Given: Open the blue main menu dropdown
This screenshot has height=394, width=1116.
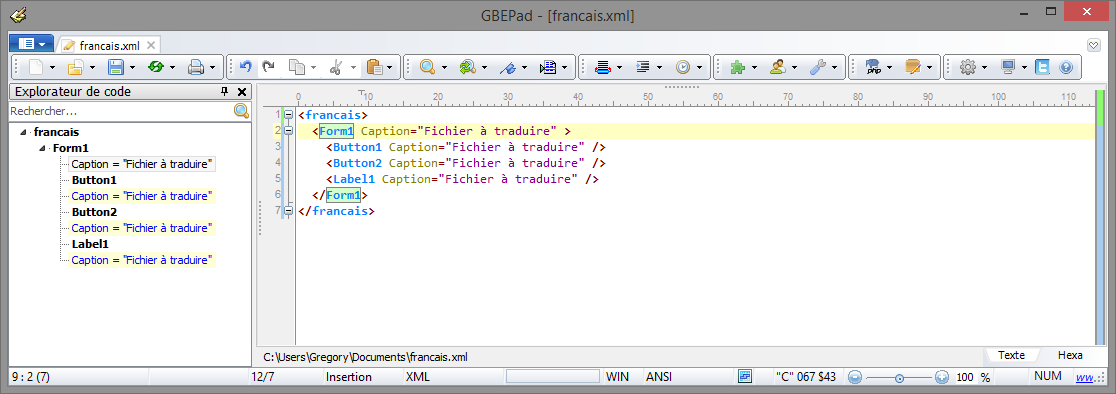Looking at the screenshot, I should coord(31,44).
